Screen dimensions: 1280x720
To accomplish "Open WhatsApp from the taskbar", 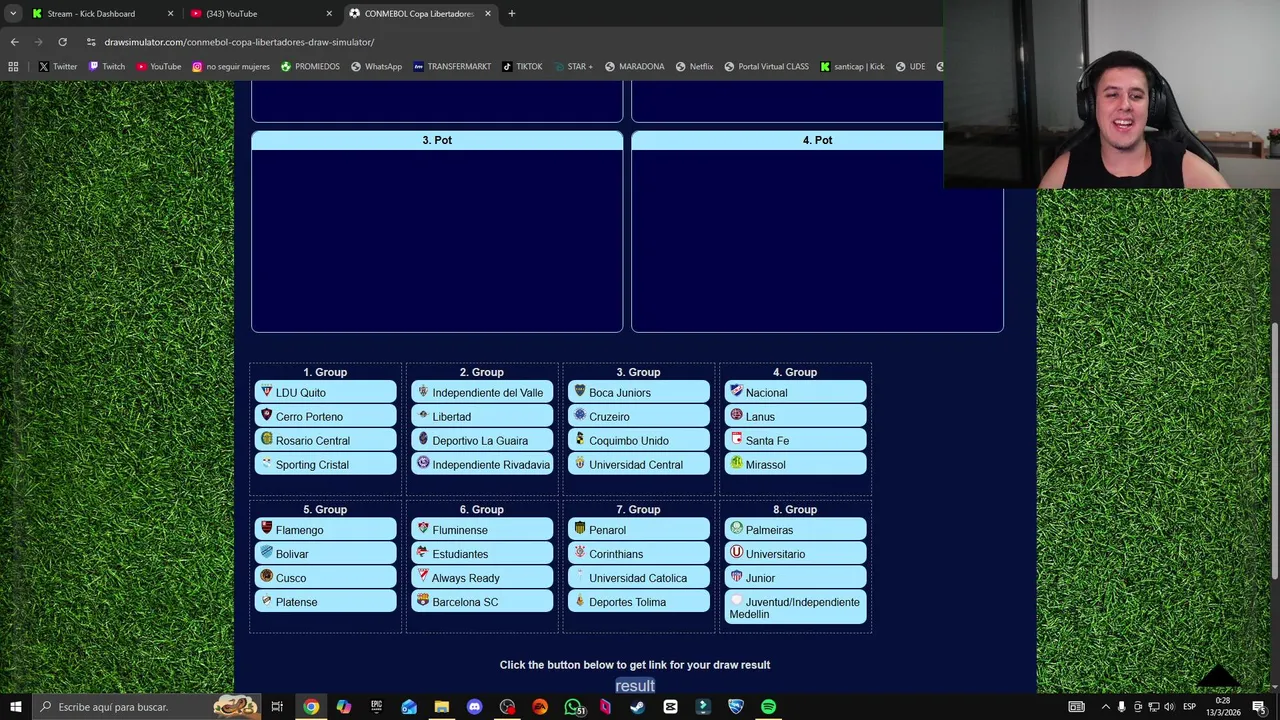I will [x=573, y=707].
